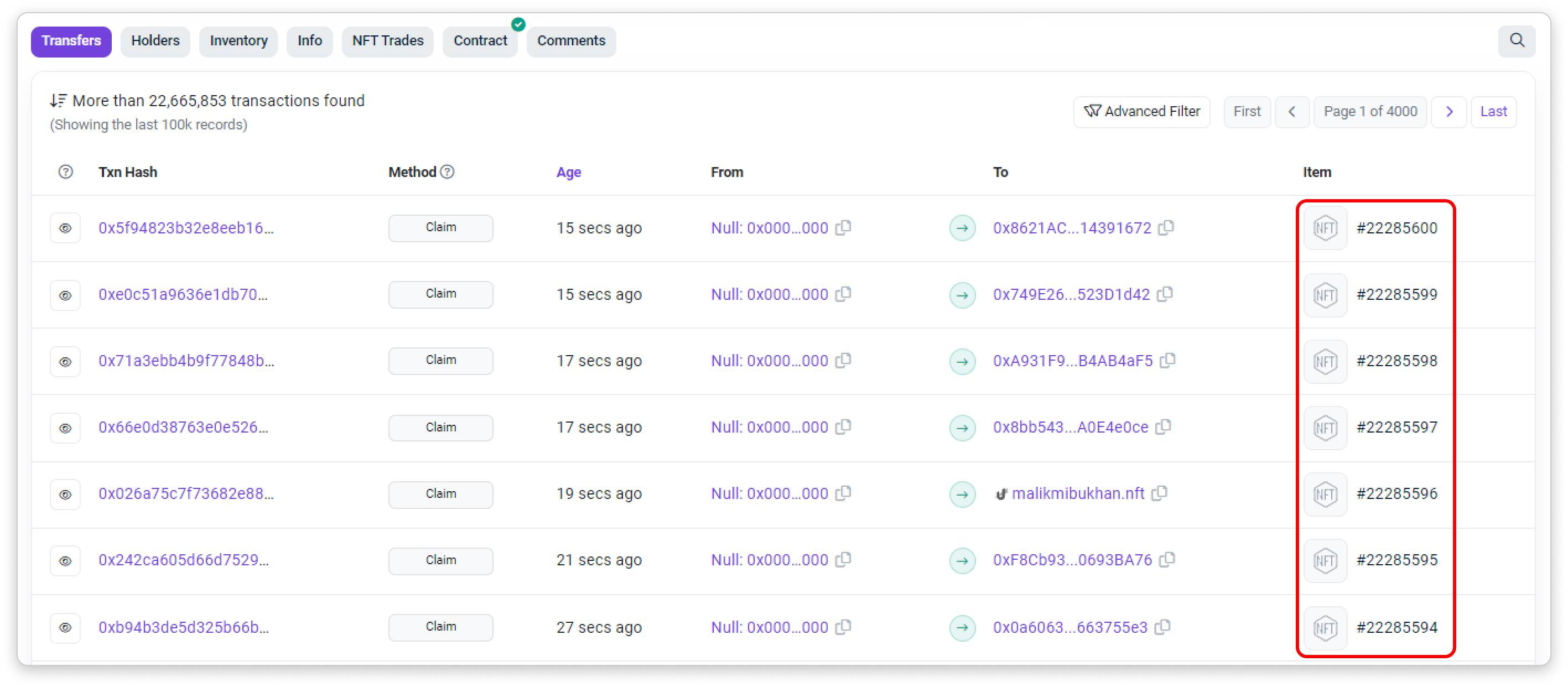Copy address 0x8621AC...14391672
The width and height of the screenshot is (1568, 687).
(1166, 227)
